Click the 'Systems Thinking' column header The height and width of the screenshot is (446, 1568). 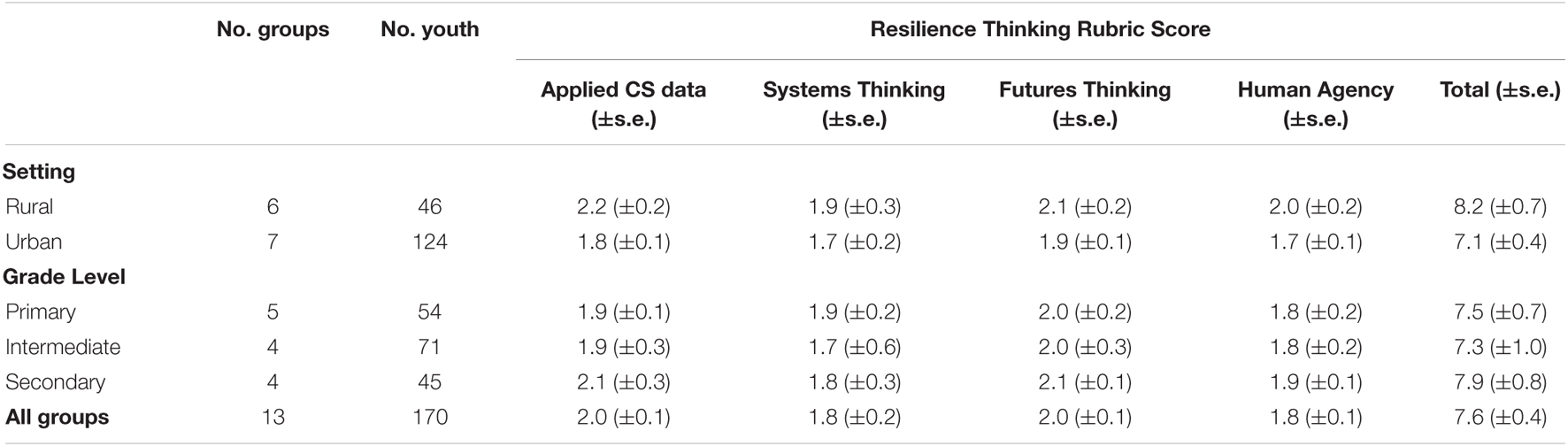[854, 104]
